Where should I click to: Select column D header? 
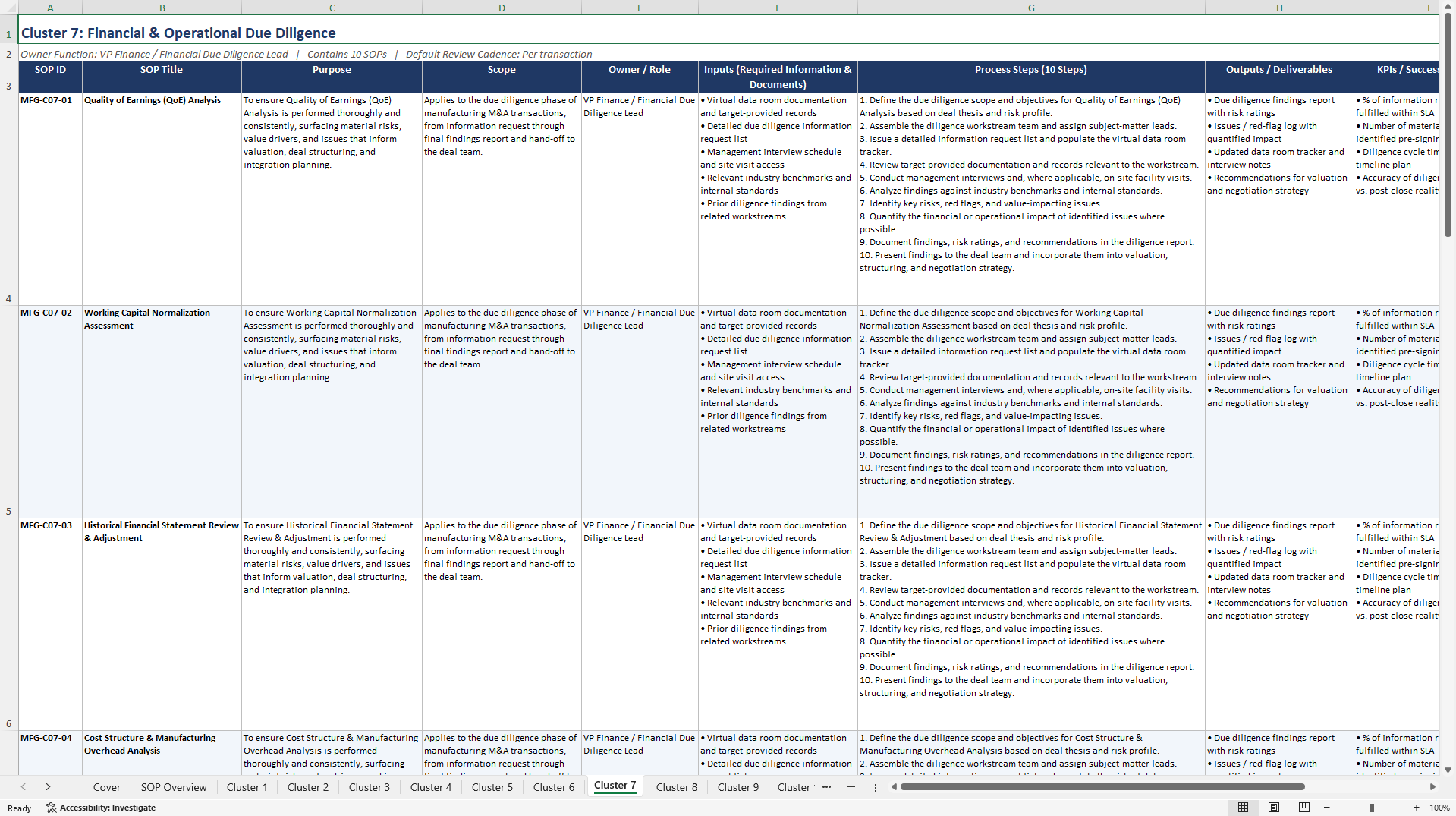tap(502, 8)
